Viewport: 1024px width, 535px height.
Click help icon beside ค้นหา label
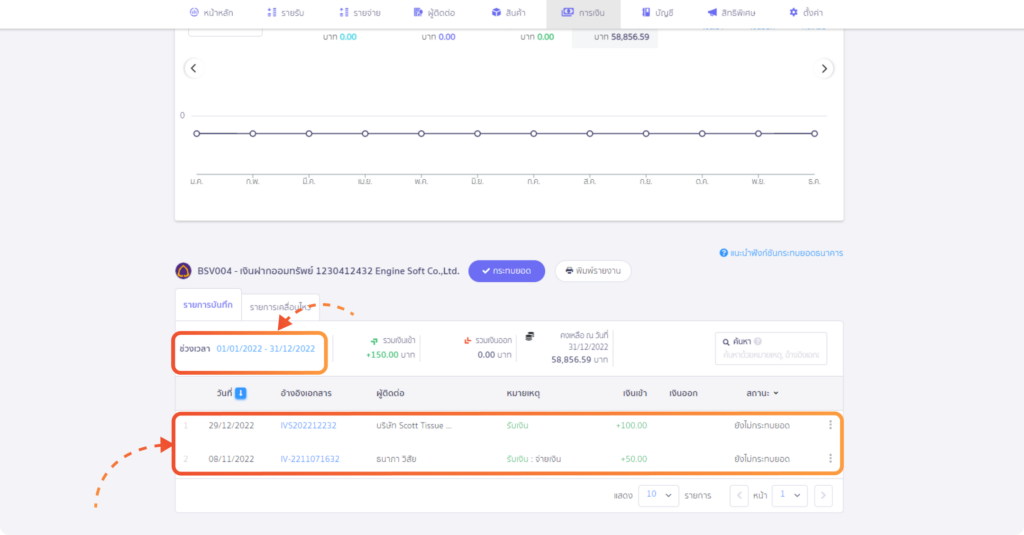tap(758, 342)
